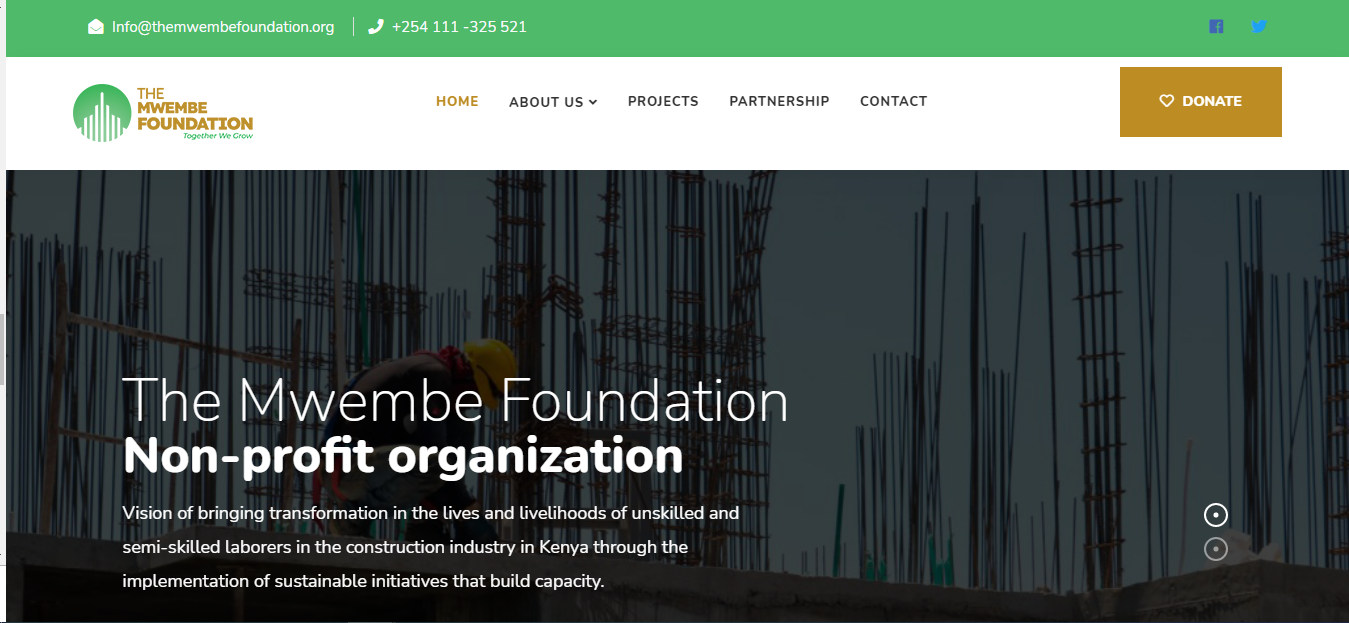Image resolution: width=1349 pixels, height=623 pixels.
Task: Click the heart icon on Donate button
Action: click(1166, 101)
